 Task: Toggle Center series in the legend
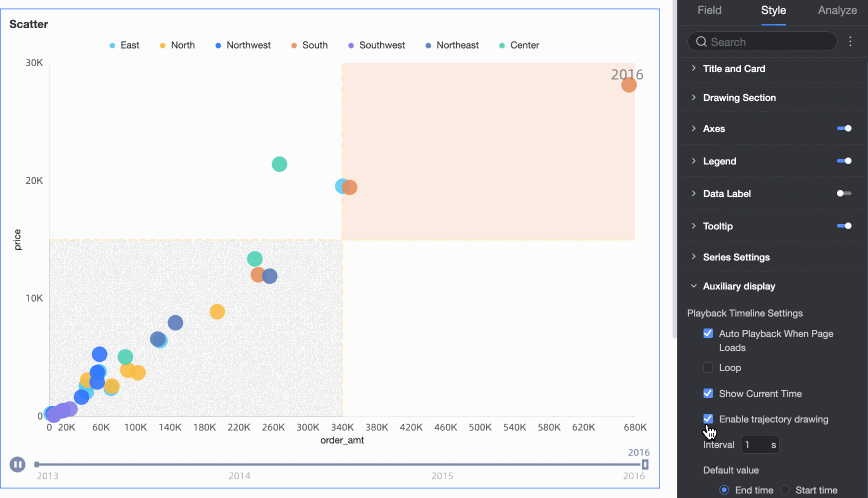(x=519, y=45)
